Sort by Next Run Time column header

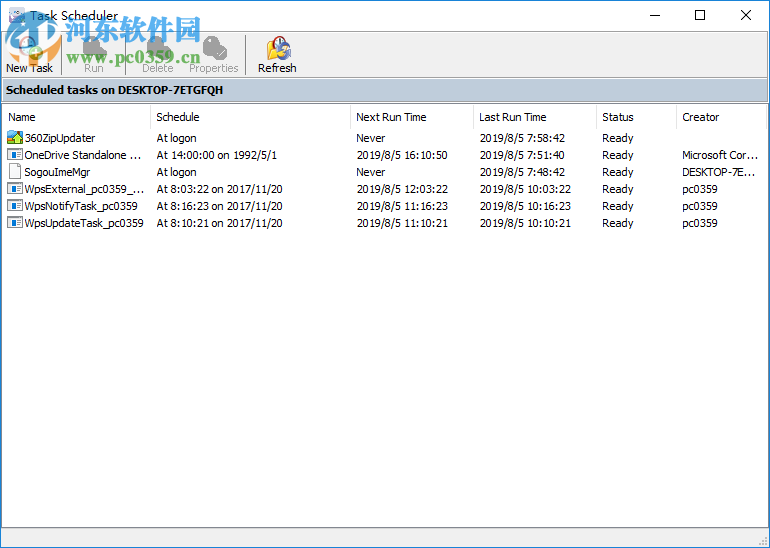[412, 117]
